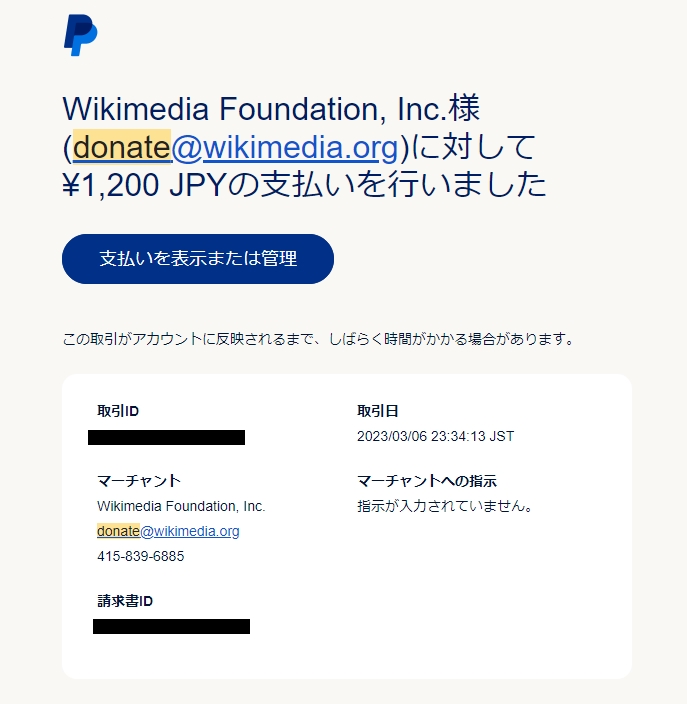687x704 pixels.
Task: Open the donate@wikimedia.org link in the headline
Action: [235, 147]
